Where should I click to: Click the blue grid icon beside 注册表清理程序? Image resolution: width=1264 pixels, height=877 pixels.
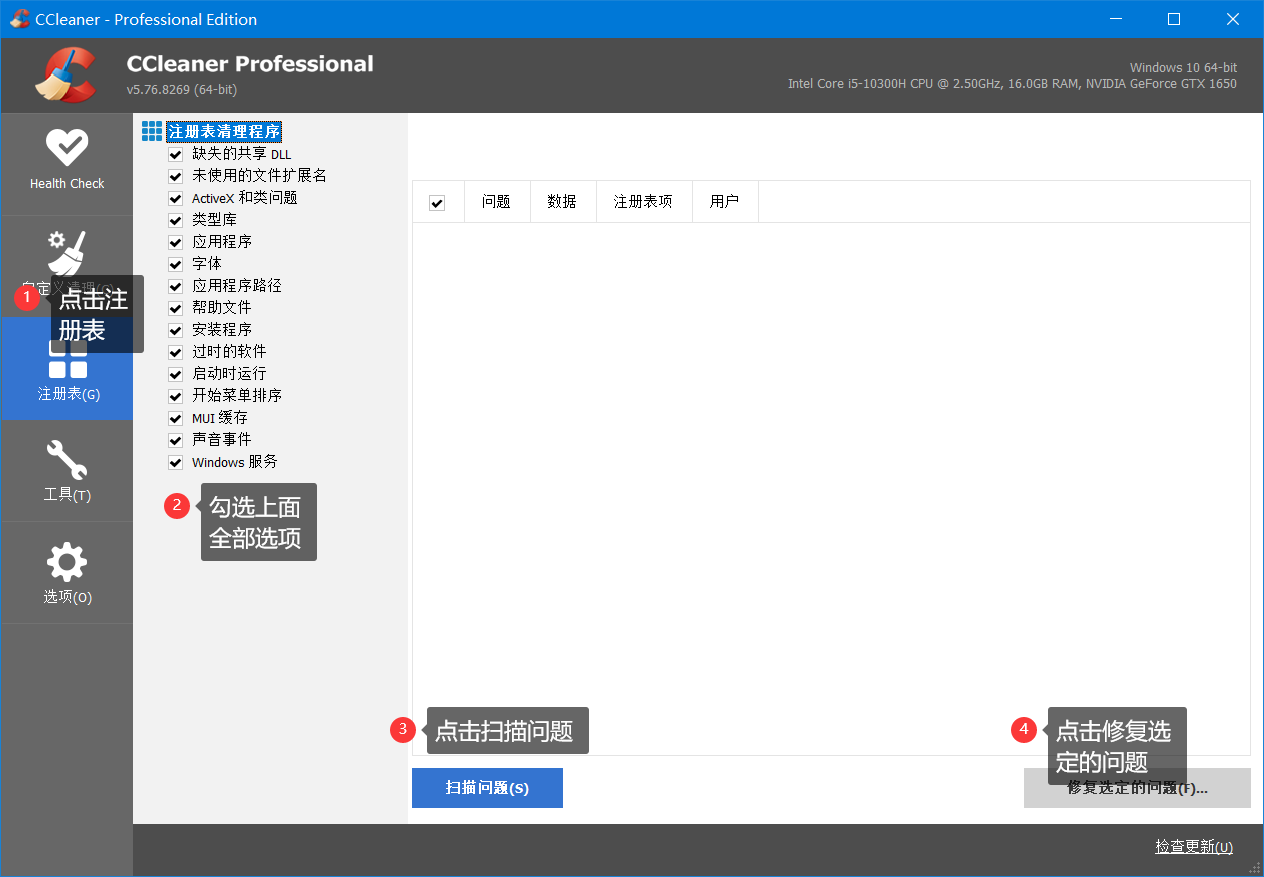point(152,131)
